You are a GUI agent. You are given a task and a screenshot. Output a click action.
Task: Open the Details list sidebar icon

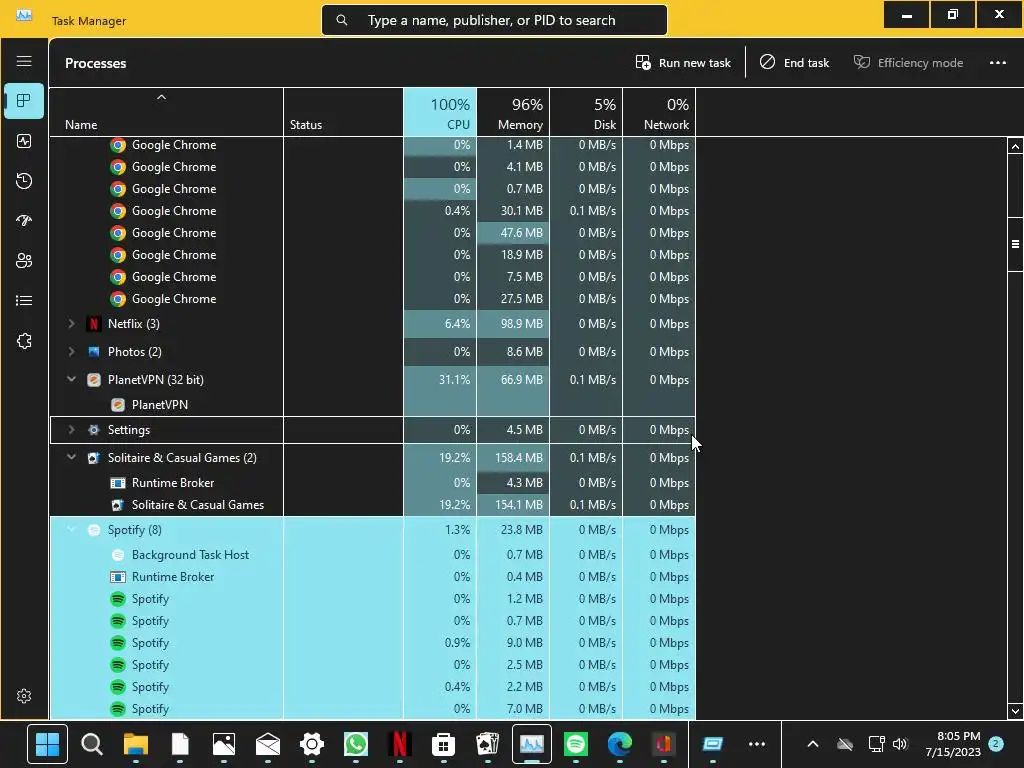24,300
